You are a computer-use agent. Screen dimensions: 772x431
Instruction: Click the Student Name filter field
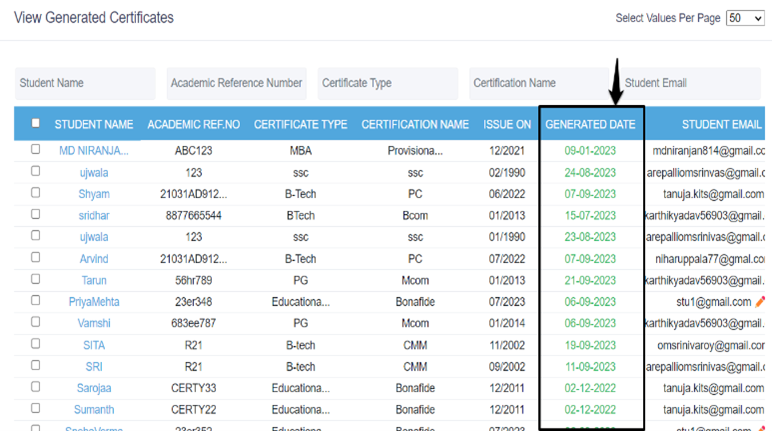pos(85,83)
